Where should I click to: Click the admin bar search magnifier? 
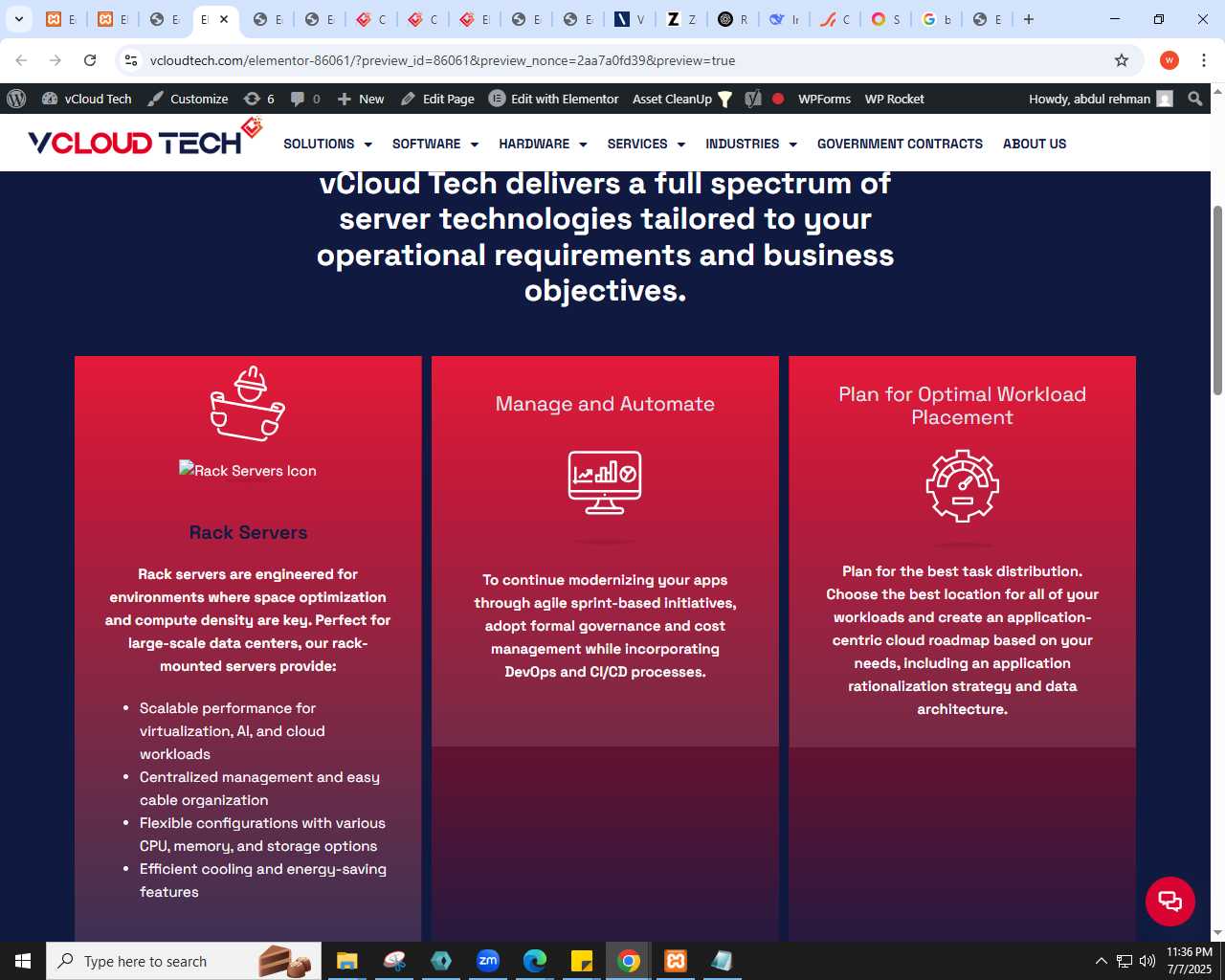tap(1194, 99)
